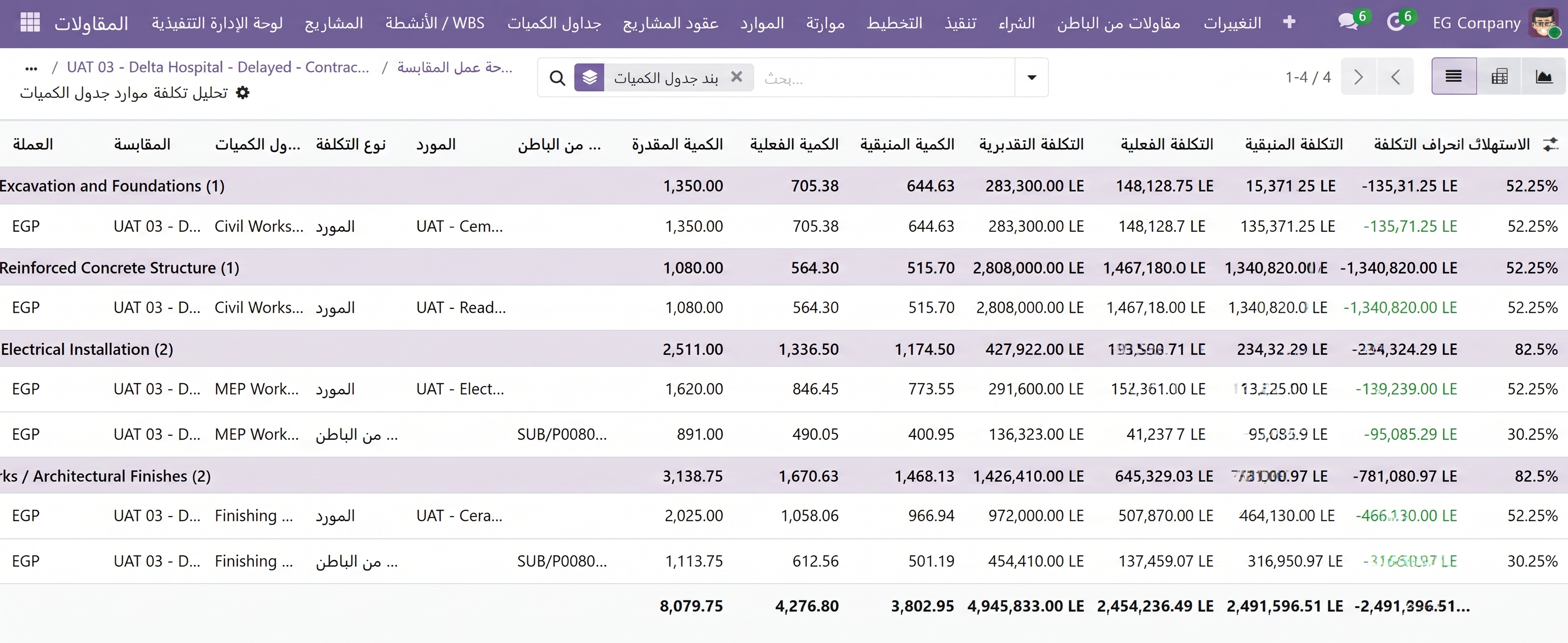The height and width of the screenshot is (643, 1568).
Task: Open مقاولات من الباطن menu
Action: click(x=1119, y=23)
